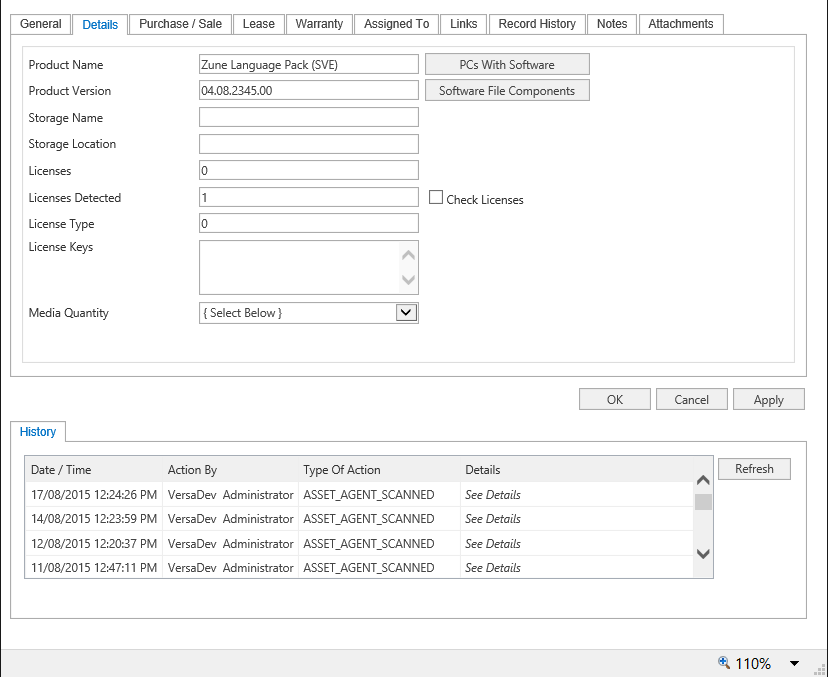This screenshot has height=677, width=828.
Task: Click History list scroll up arrow
Action: pos(703,481)
